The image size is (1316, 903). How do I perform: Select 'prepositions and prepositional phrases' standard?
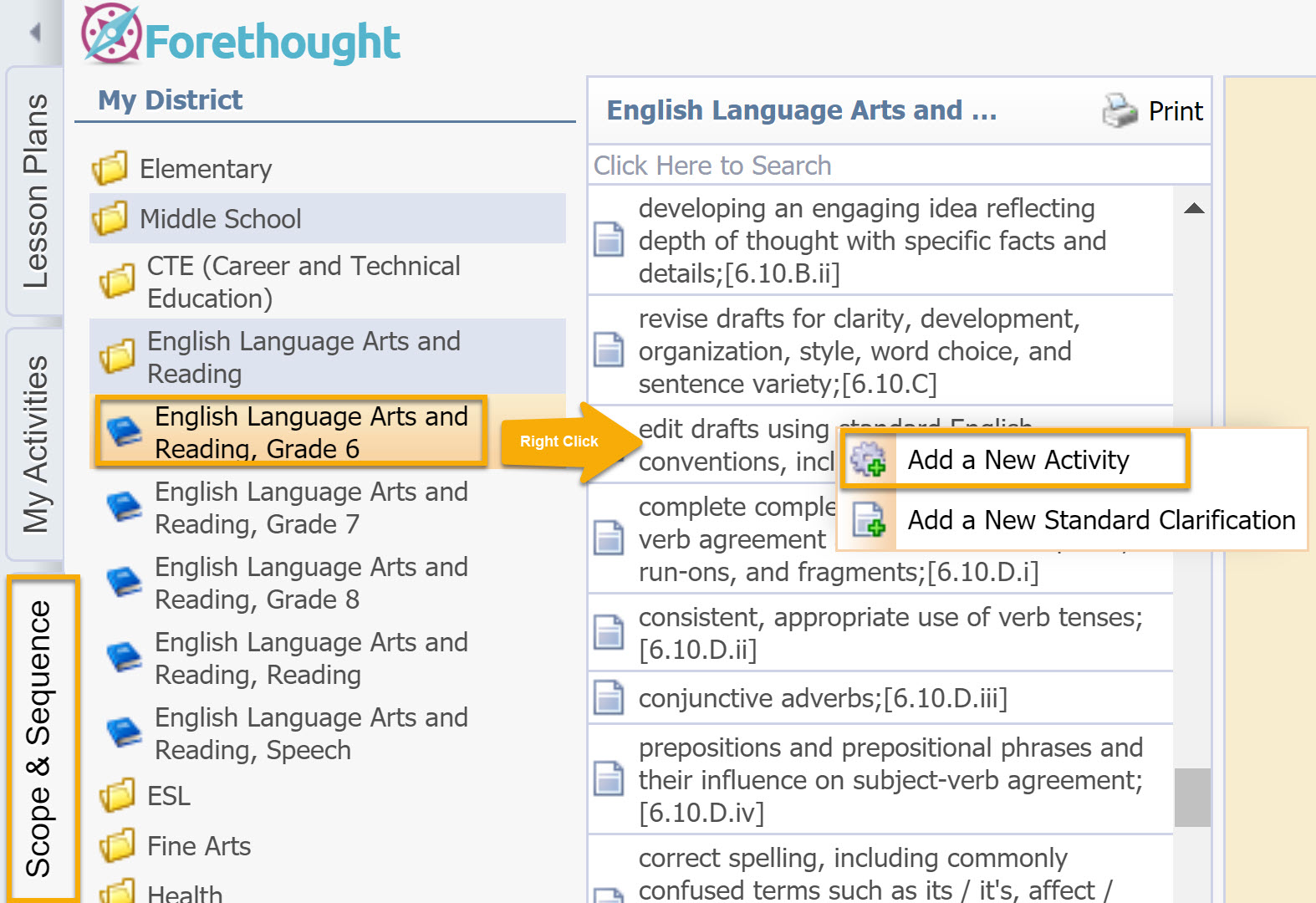pos(880,779)
